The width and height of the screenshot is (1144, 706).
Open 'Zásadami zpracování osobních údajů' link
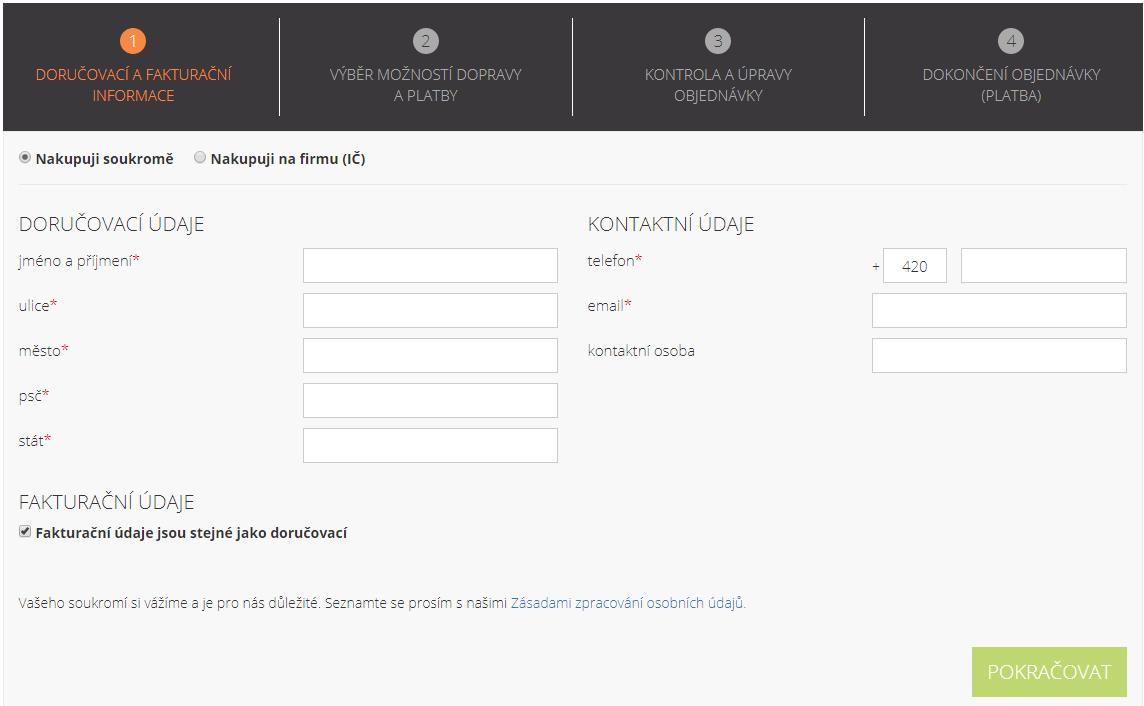pos(627,603)
